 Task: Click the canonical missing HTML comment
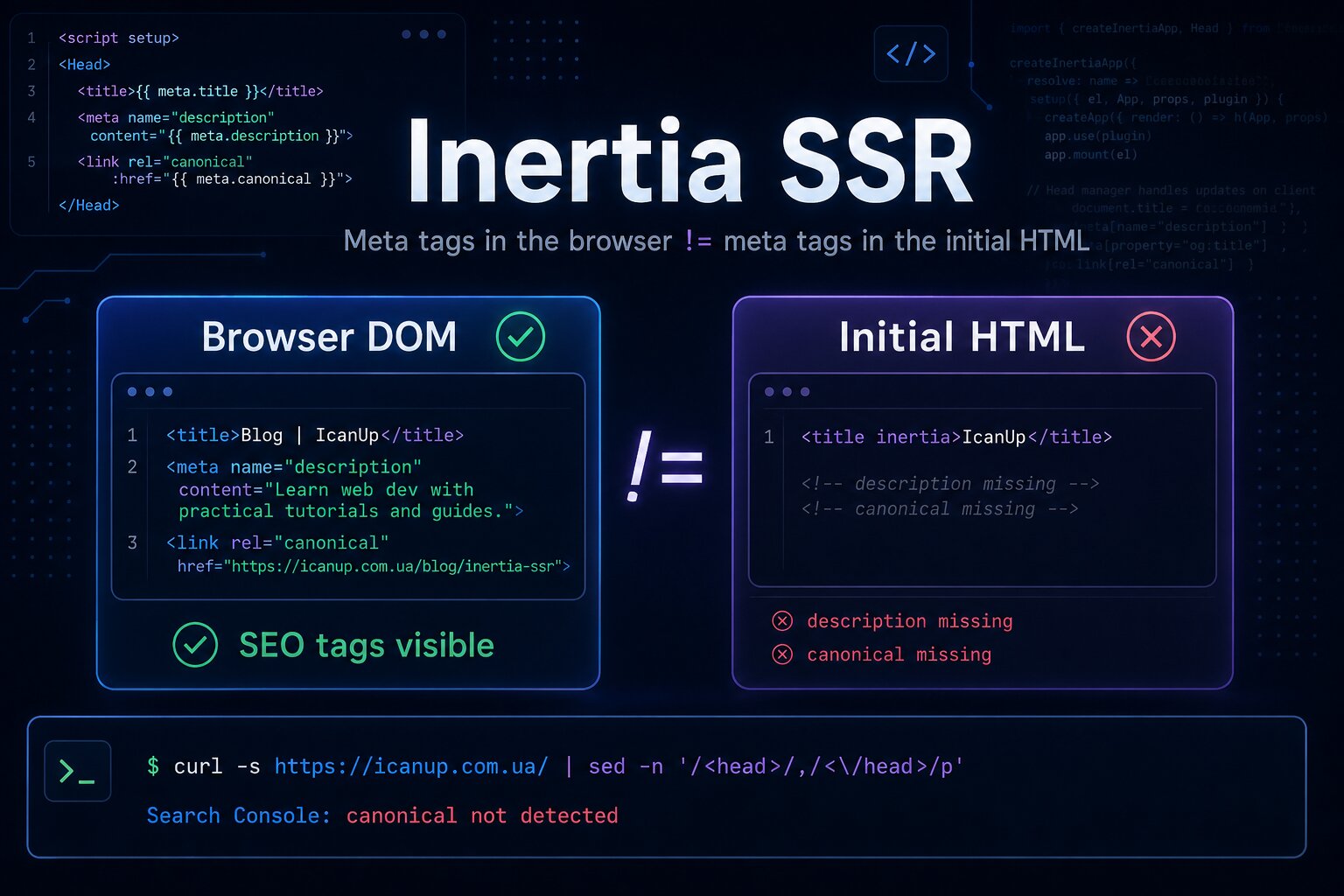point(940,509)
